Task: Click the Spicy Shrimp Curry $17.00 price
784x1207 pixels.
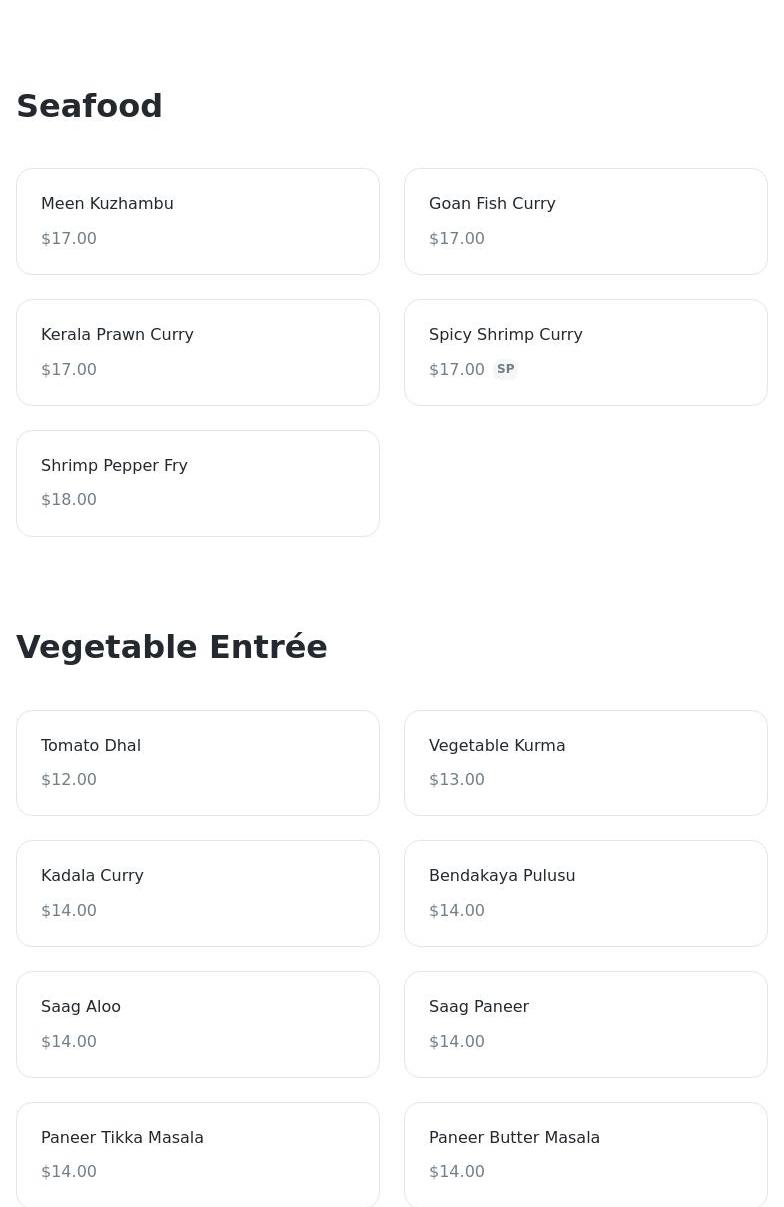Action: pos(457,370)
